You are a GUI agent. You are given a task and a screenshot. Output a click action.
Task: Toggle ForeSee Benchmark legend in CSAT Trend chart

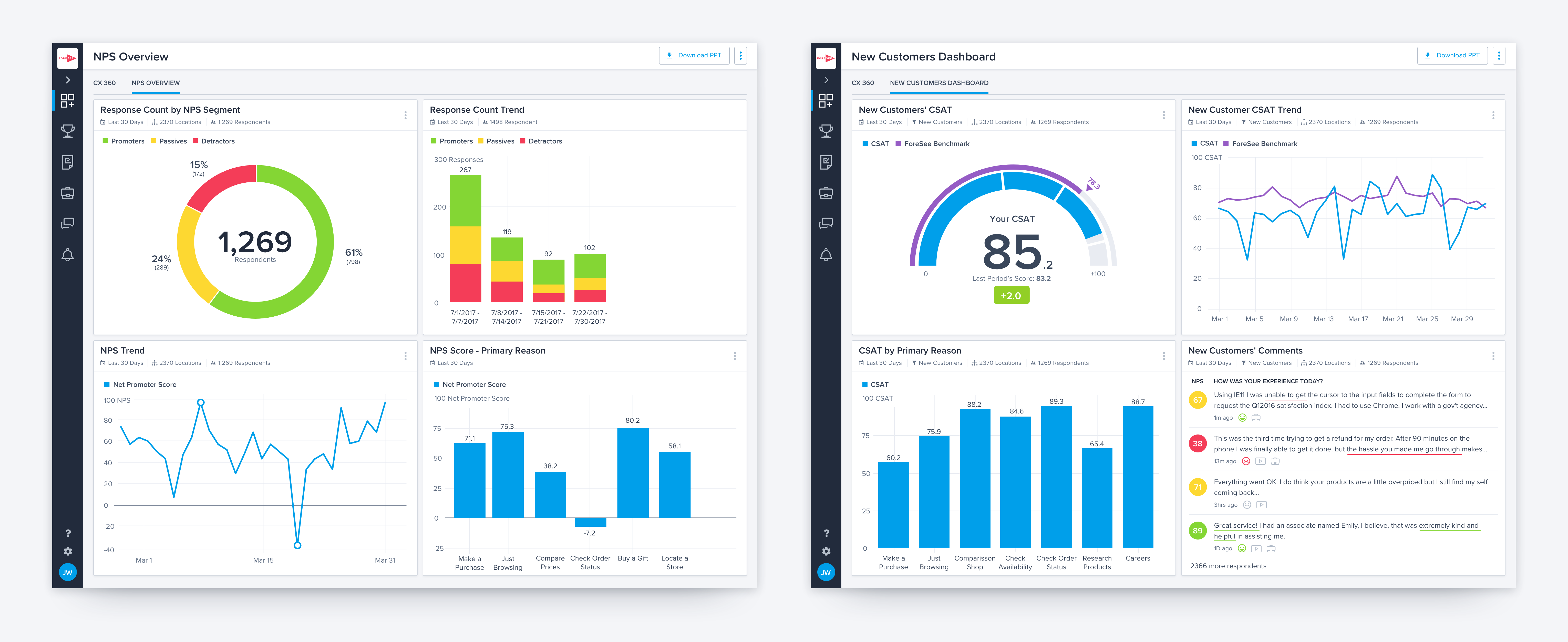coord(1261,144)
